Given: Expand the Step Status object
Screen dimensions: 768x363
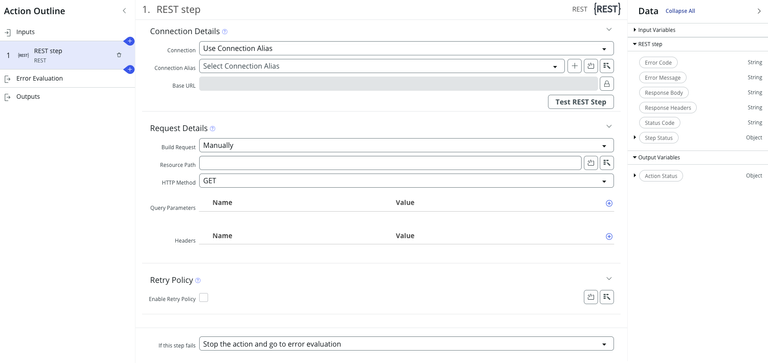Looking at the screenshot, I should (x=635, y=138).
